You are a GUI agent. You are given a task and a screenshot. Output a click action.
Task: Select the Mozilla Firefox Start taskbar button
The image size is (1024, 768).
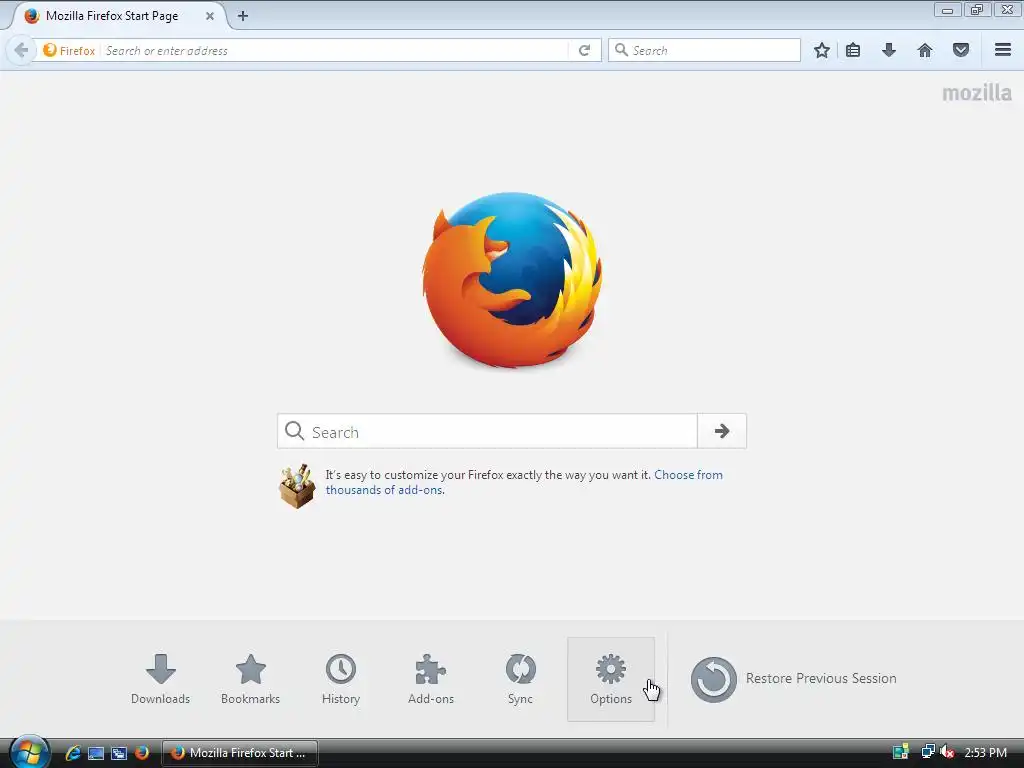pyautogui.click(x=240, y=753)
